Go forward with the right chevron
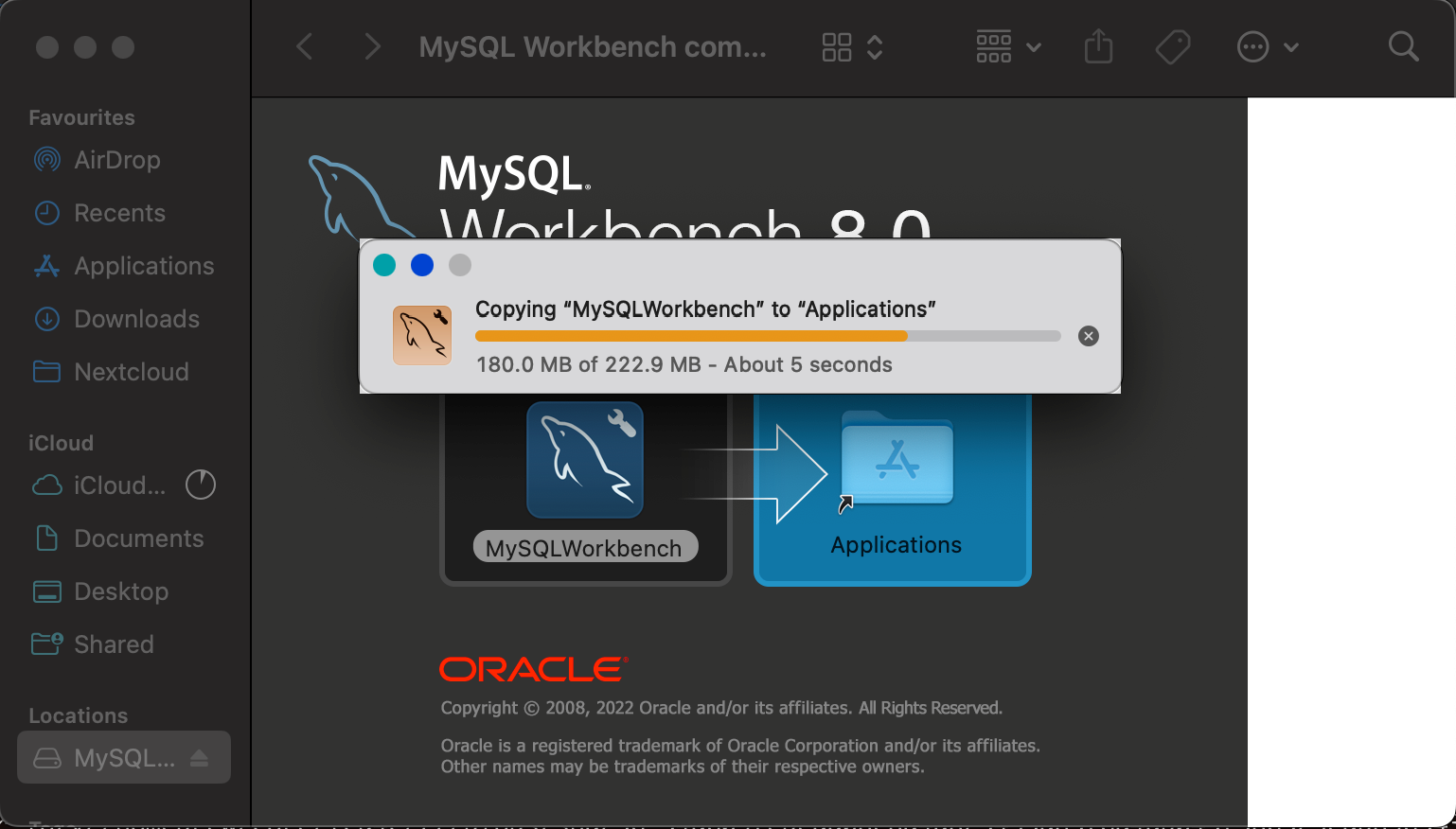This screenshot has height=829, width=1456. pos(372,46)
